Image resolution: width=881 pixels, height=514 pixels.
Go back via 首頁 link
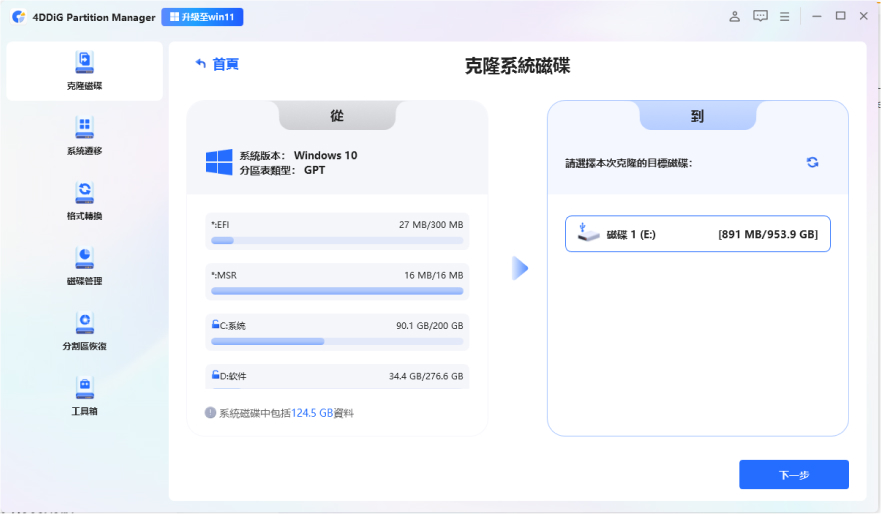point(217,64)
